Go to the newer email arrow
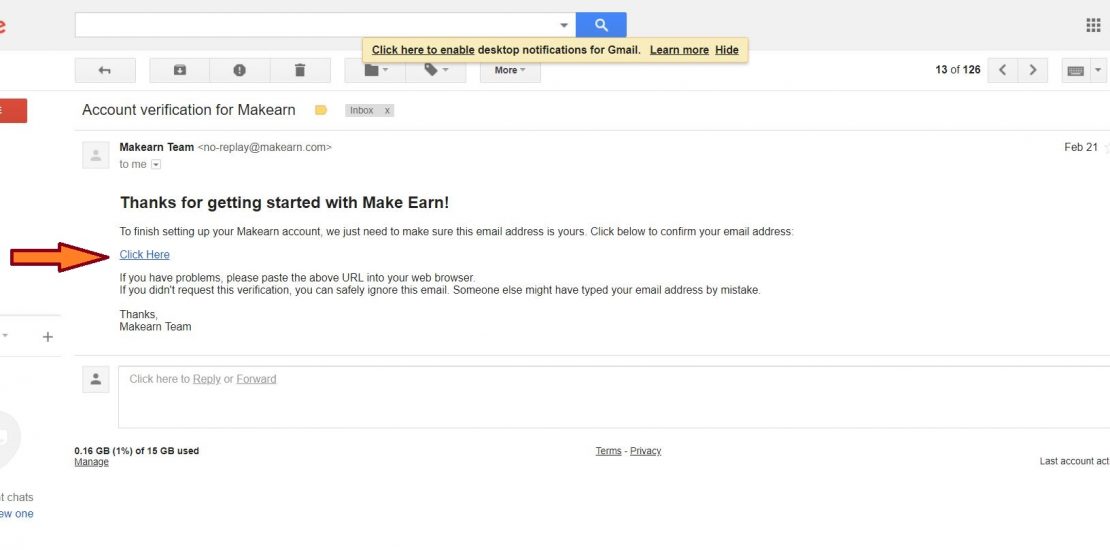Screen dimensions: 1110x550 point(1003,70)
